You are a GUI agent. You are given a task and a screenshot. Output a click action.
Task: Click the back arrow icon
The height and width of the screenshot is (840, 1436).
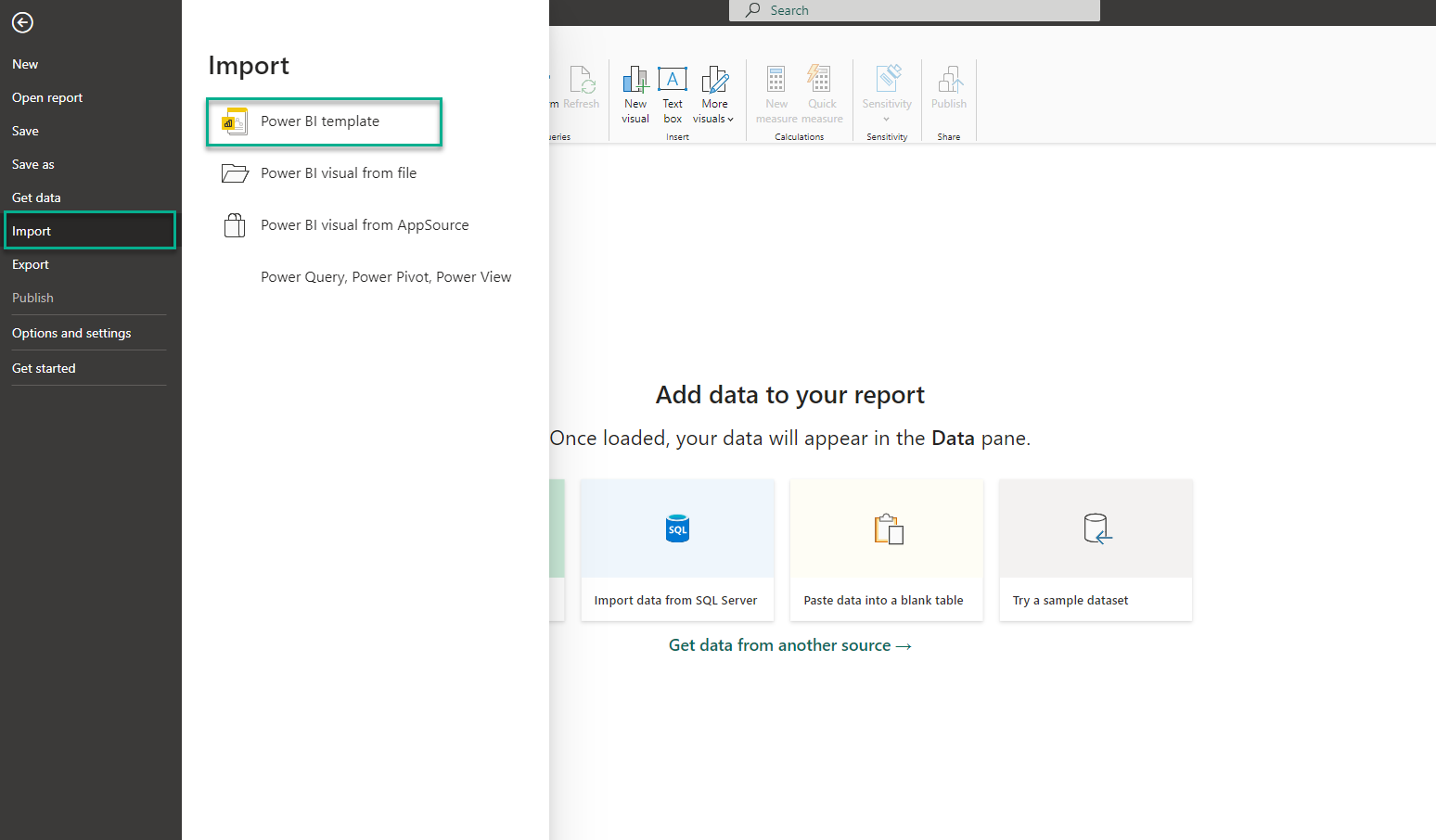click(x=22, y=22)
